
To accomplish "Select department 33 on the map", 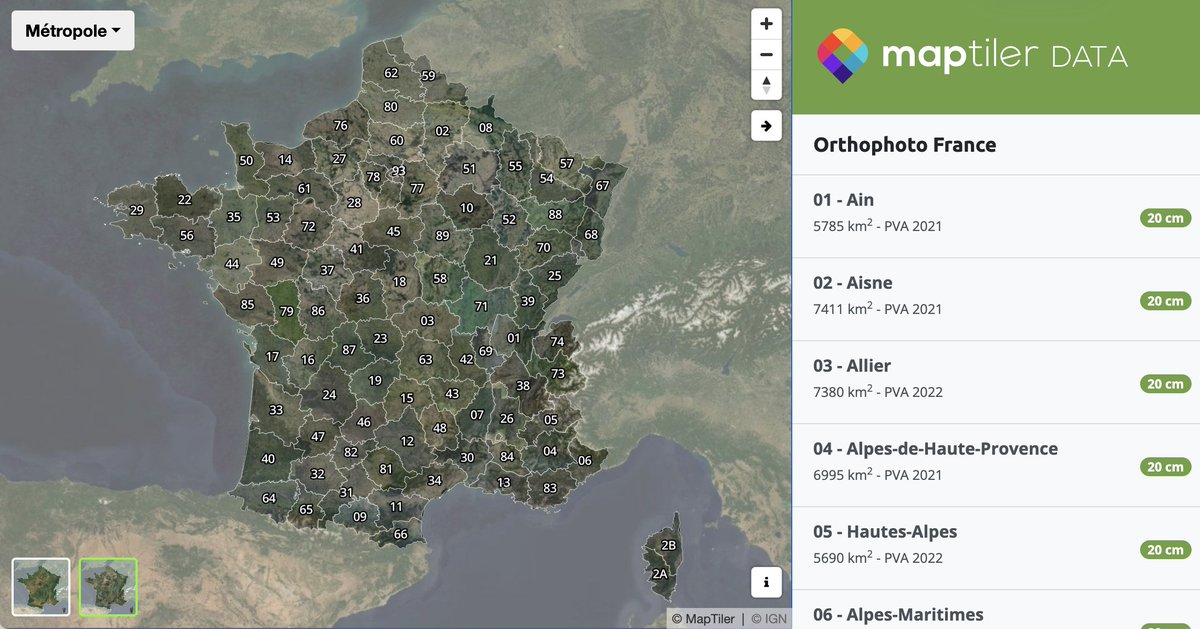I will pyautogui.click(x=276, y=410).
